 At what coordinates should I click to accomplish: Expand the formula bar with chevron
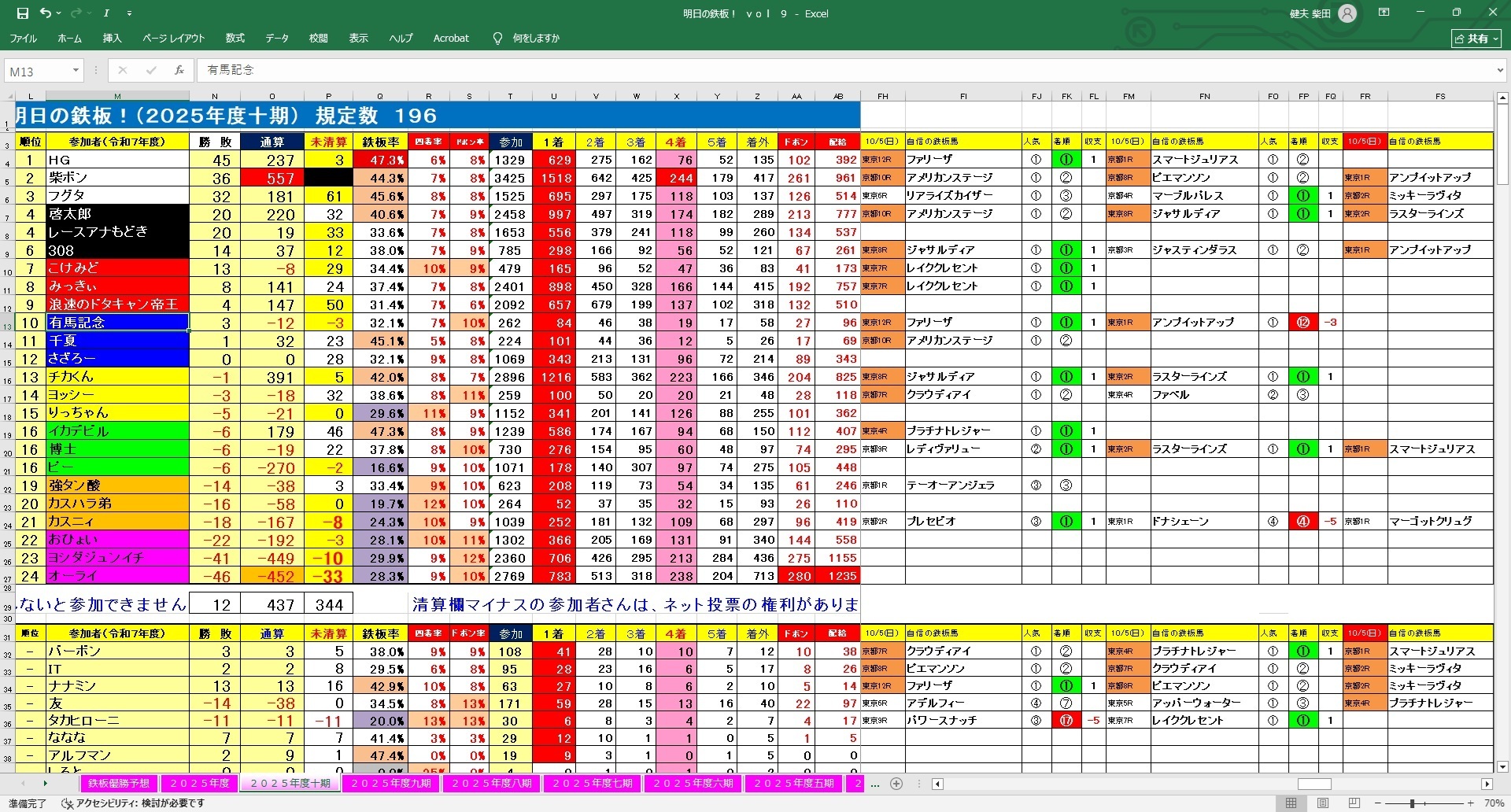point(1498,71)
